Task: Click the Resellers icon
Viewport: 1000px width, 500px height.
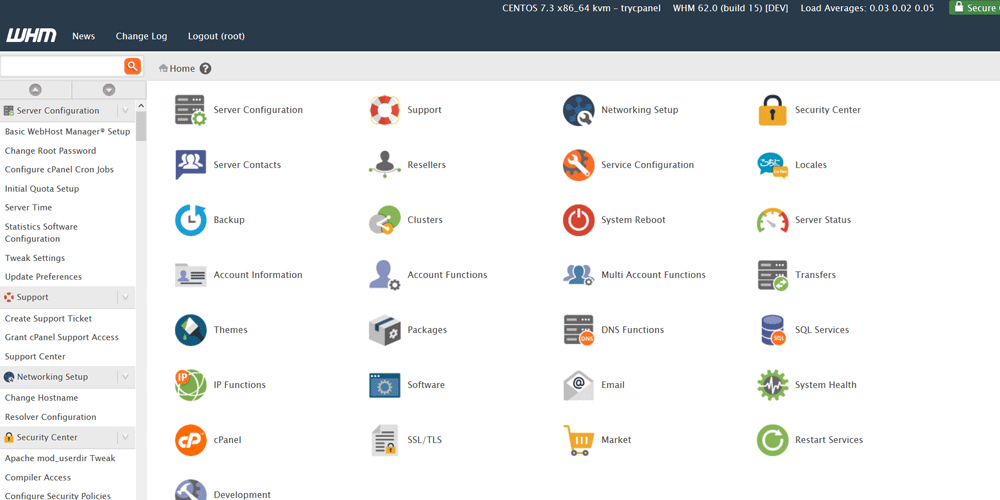Action: click(385, 165)
